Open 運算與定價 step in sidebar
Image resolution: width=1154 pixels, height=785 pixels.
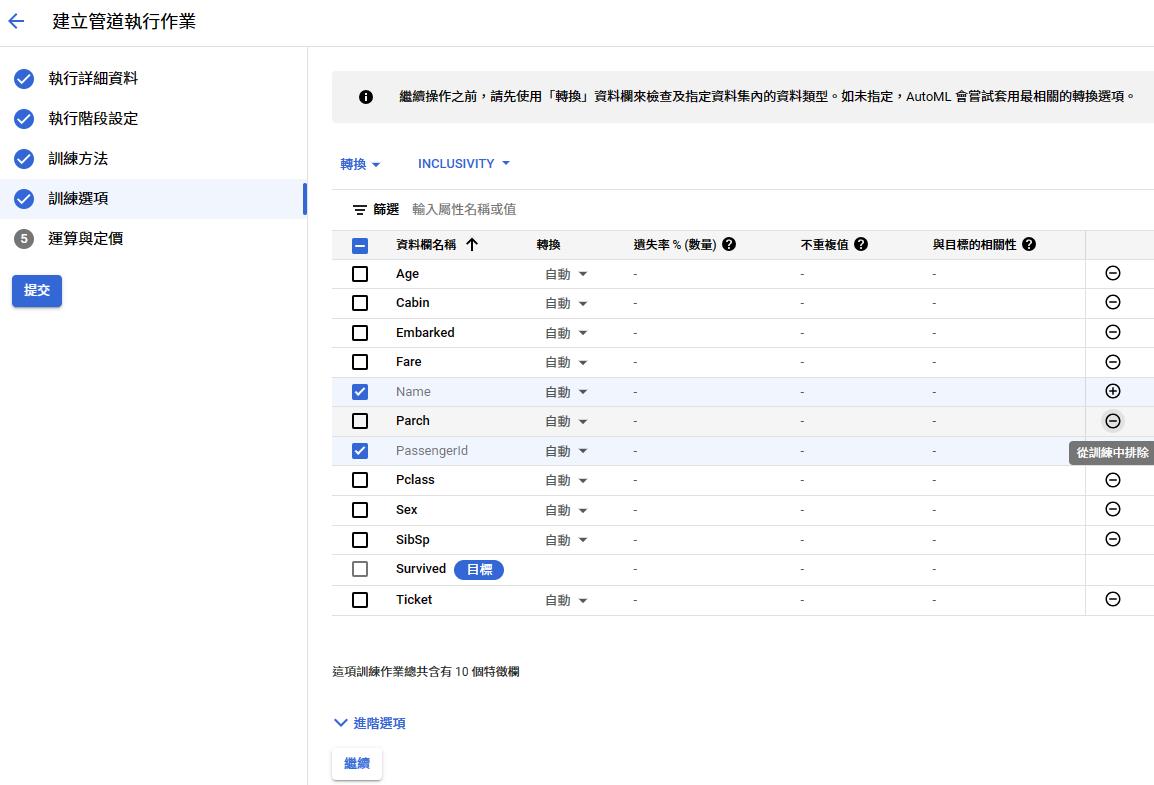[86, 238]
